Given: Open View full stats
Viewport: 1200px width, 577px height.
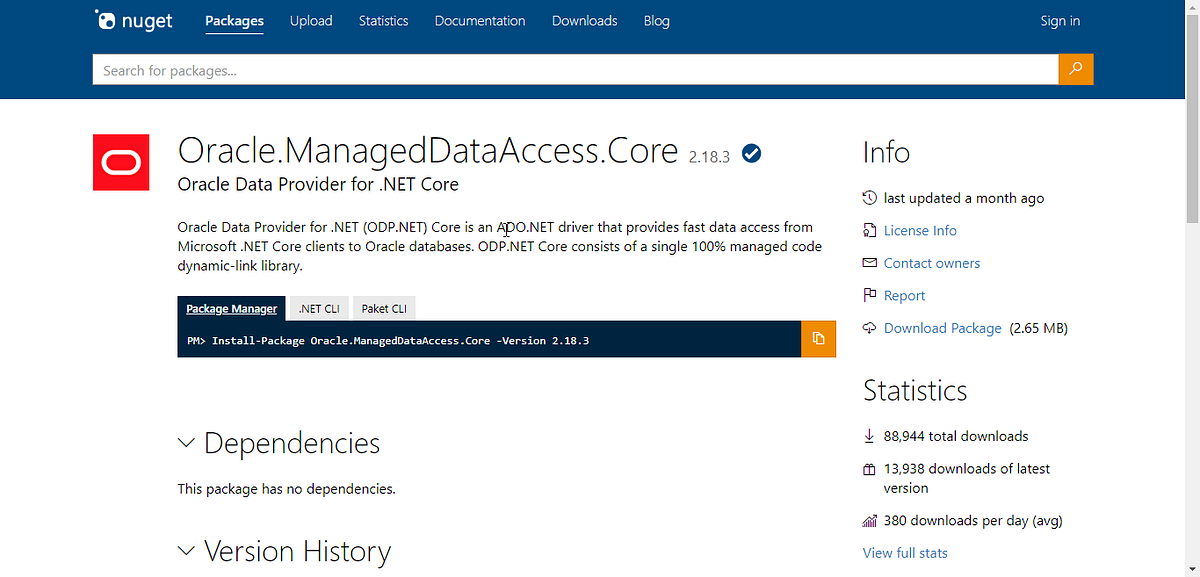Looking at the screenshot, I should [904, 552].
